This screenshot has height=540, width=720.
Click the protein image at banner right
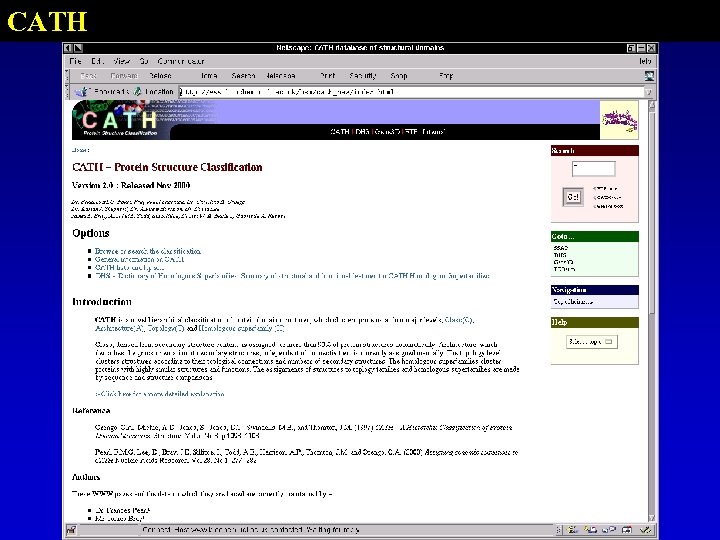point(619,120)
